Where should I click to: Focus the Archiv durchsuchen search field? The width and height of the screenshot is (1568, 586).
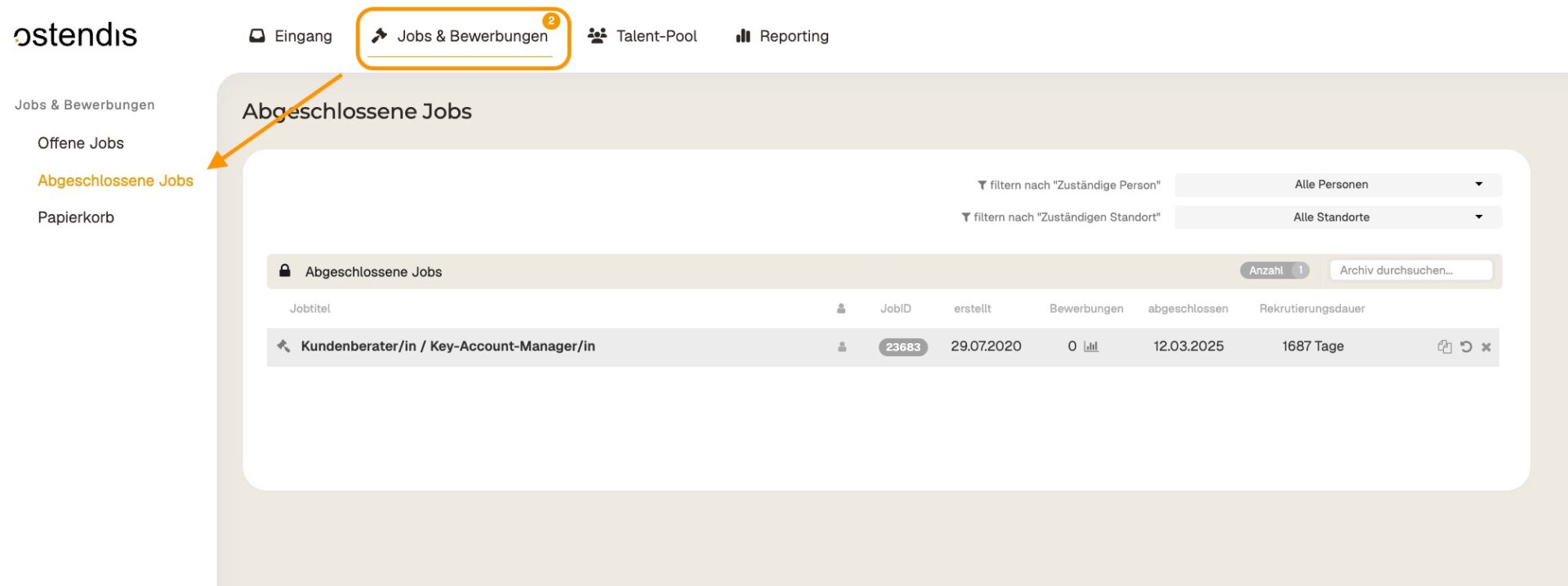[x=1410, y=271]
